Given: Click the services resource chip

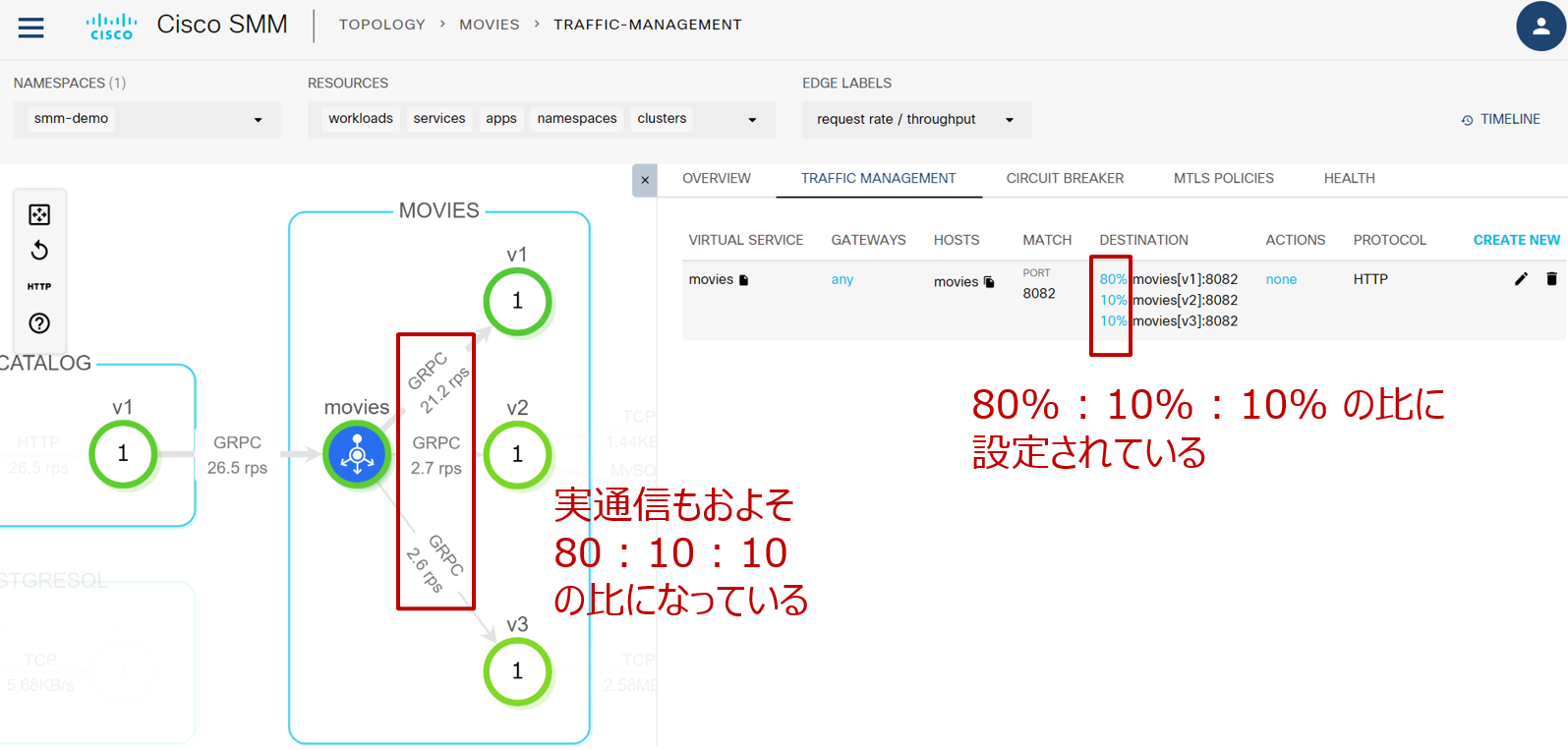Looking at the screenshot, I should point(439,119).
